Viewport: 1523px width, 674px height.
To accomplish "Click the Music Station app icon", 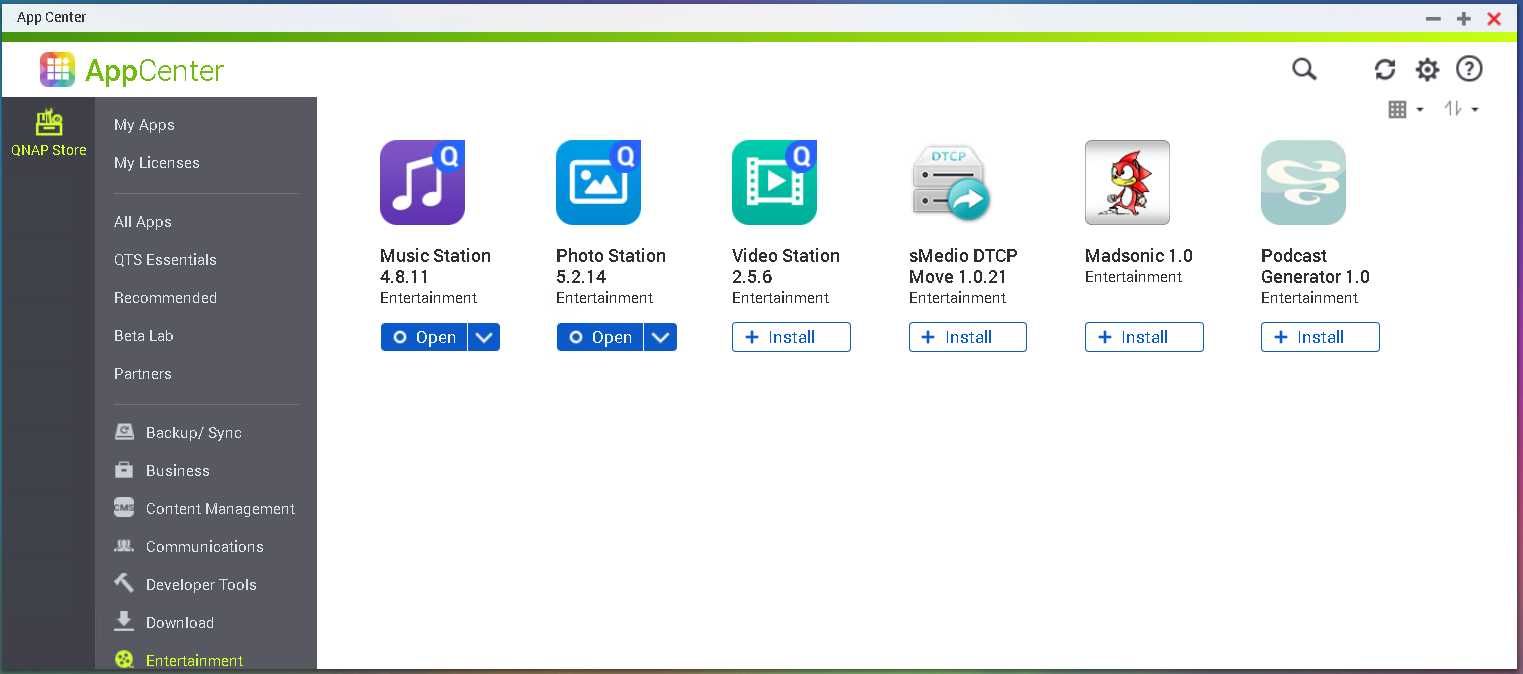I will 422,182.
